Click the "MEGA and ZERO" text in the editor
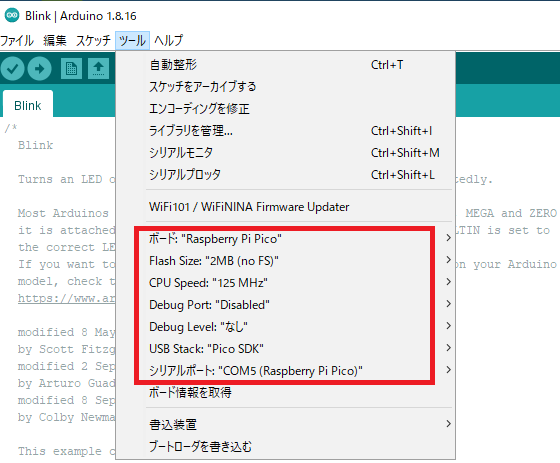The image size is (560, 463). (x=511, y=213)
